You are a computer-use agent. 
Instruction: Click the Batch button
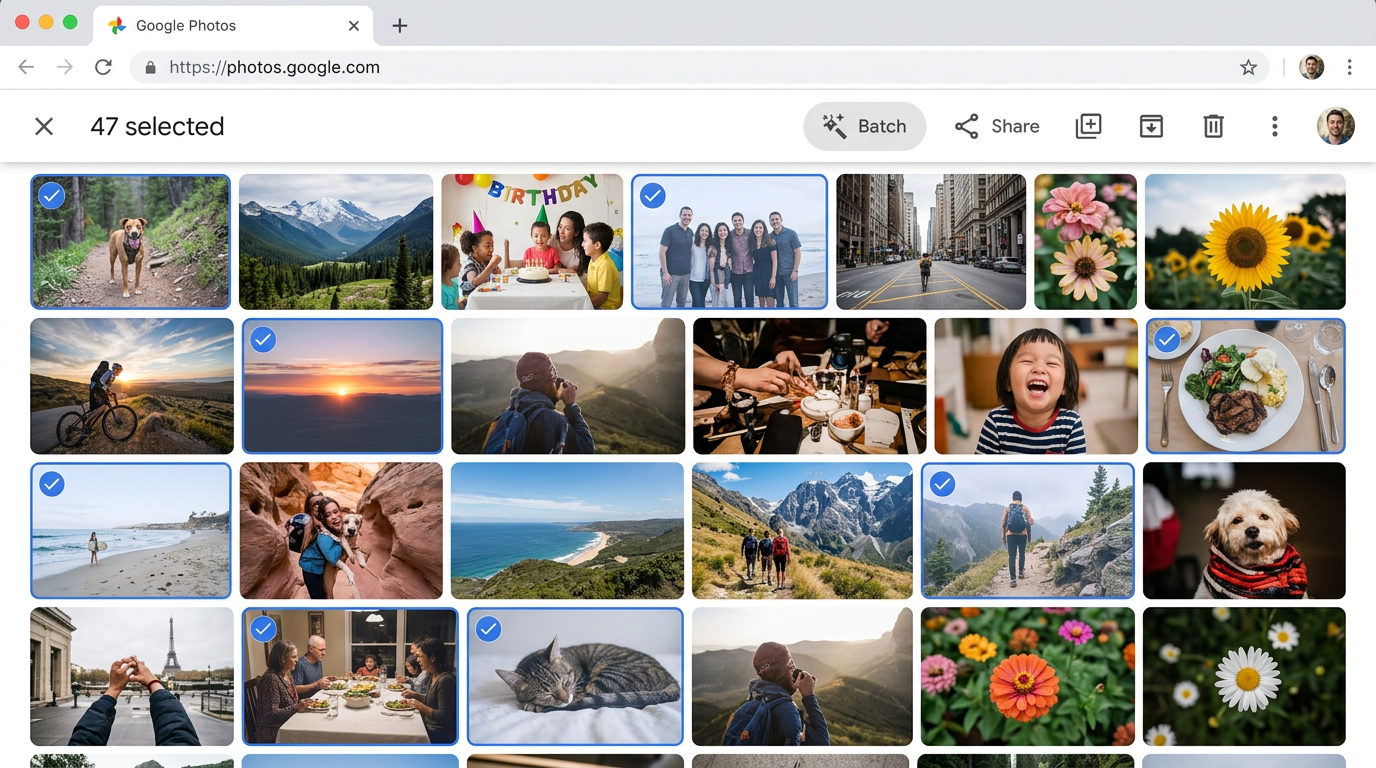click(864, 126)
